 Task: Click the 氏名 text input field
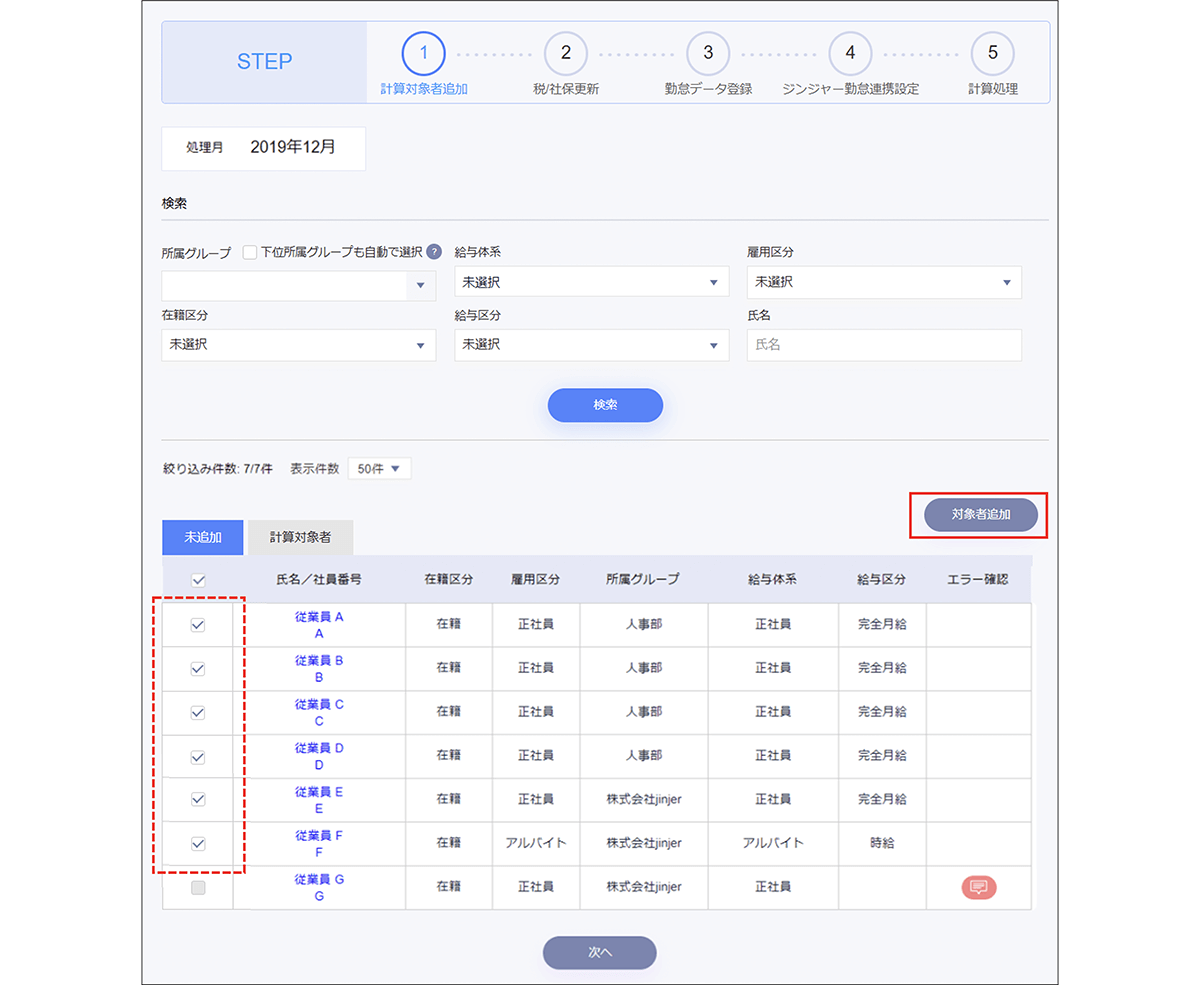click(883, 345)
